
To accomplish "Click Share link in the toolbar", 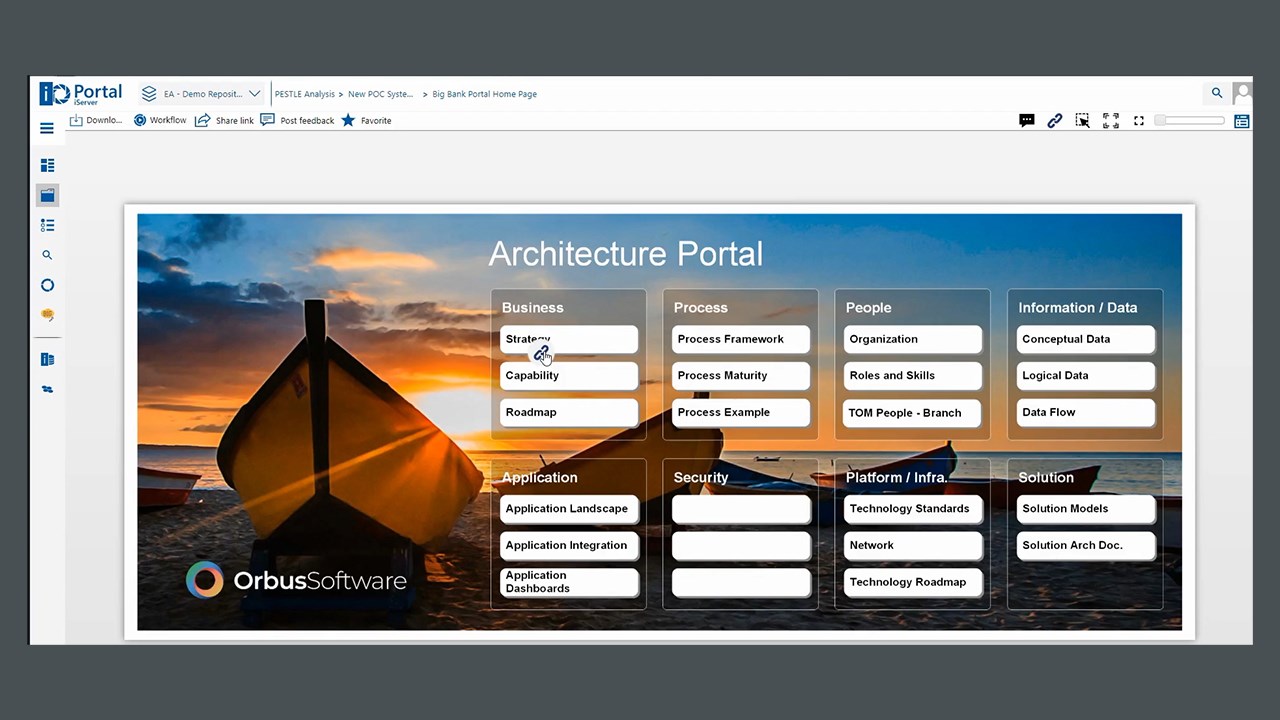I will tap(224, 120).
